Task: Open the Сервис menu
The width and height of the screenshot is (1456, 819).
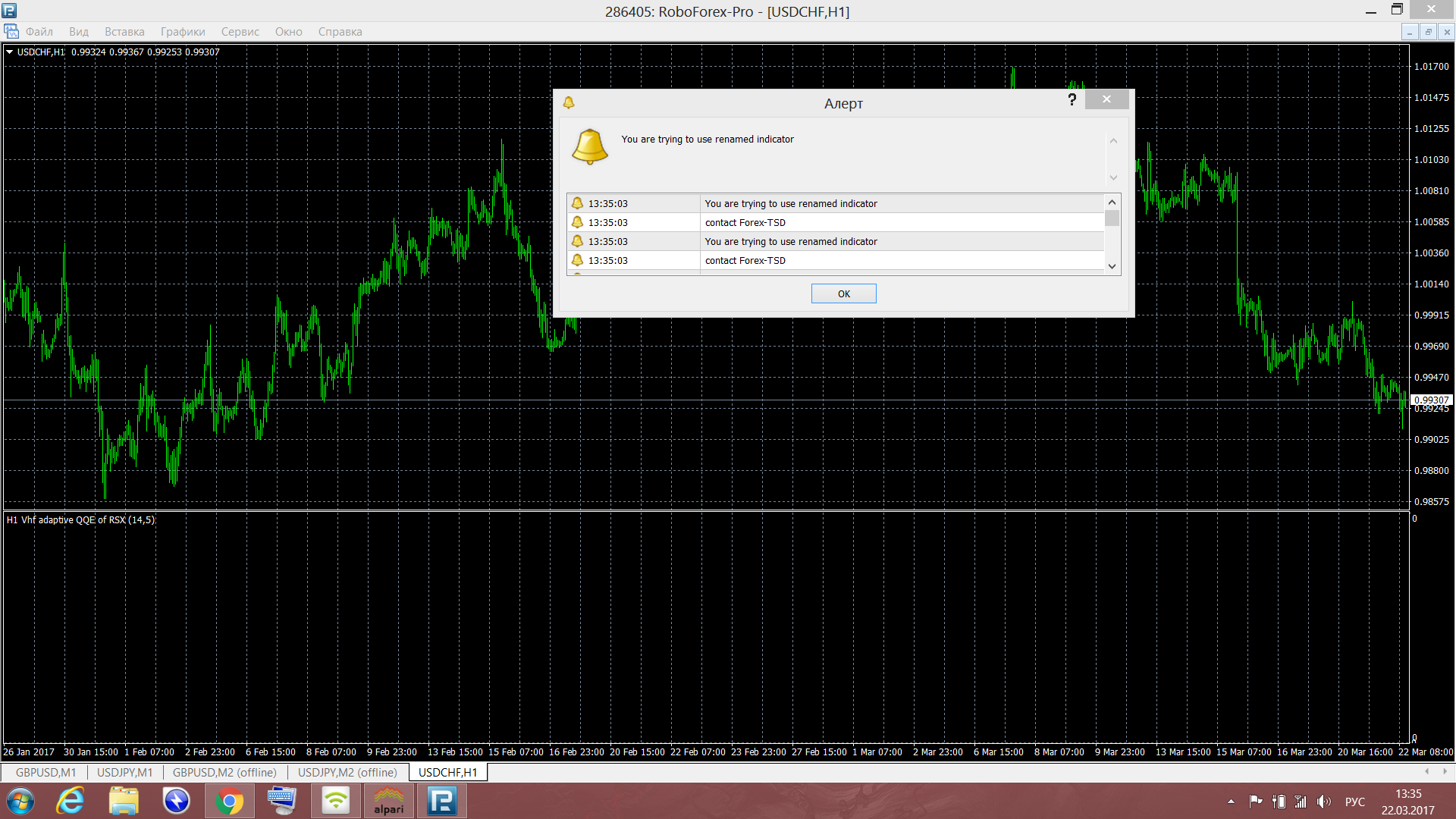Action: [x=240, y=32]
